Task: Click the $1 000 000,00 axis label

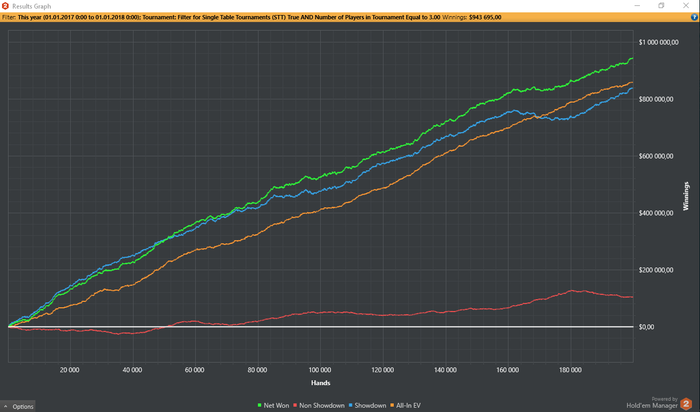Action: 658,42
